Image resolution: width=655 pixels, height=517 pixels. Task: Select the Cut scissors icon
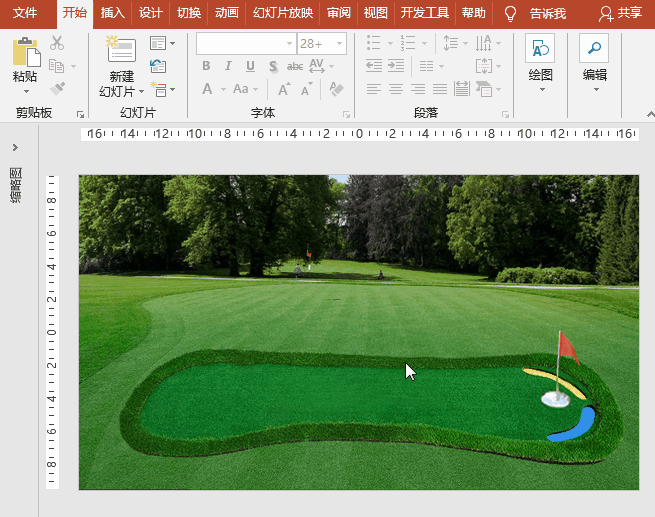tap(57, 43)
